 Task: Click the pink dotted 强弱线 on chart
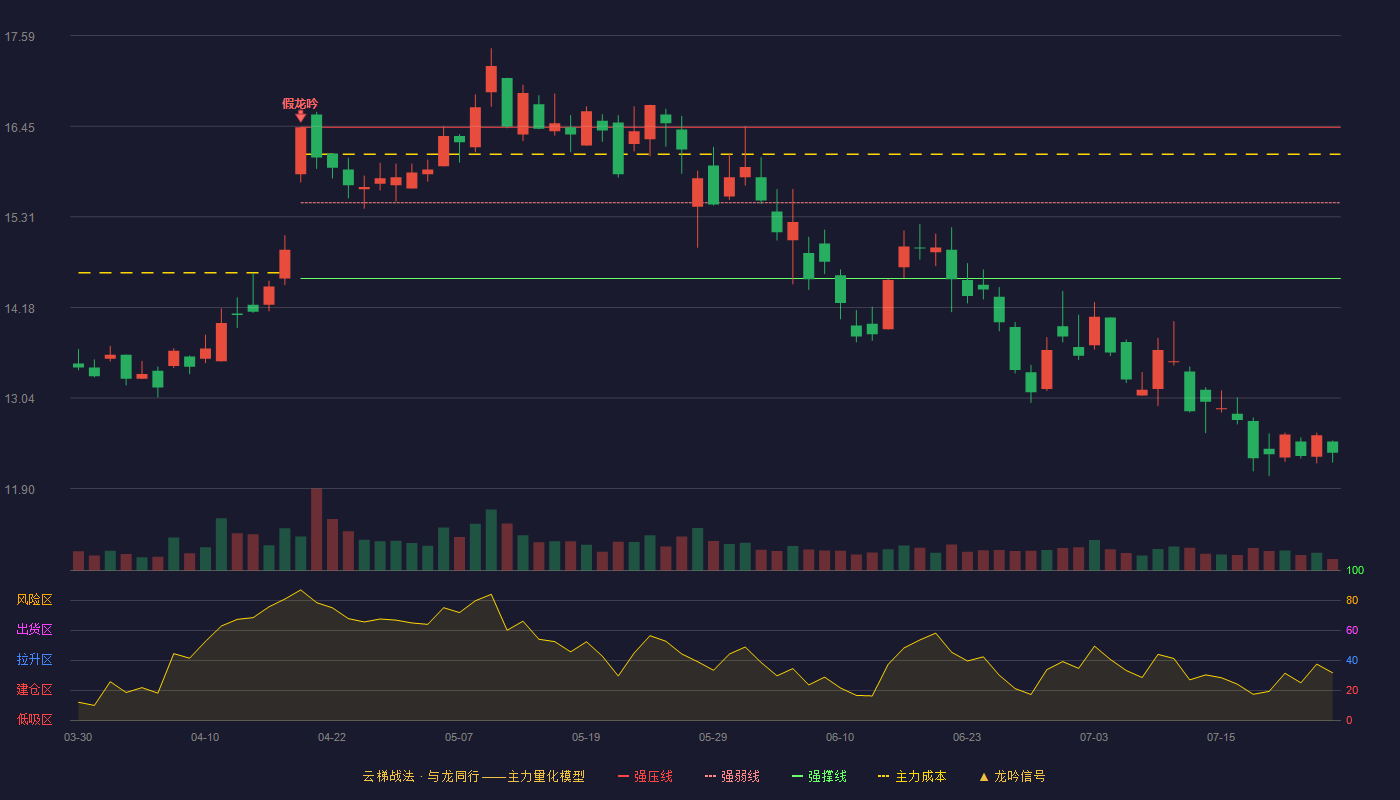[x=820, y=203]
